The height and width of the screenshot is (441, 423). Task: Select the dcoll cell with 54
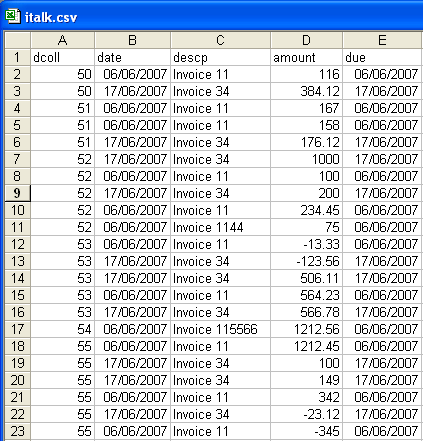62,329
